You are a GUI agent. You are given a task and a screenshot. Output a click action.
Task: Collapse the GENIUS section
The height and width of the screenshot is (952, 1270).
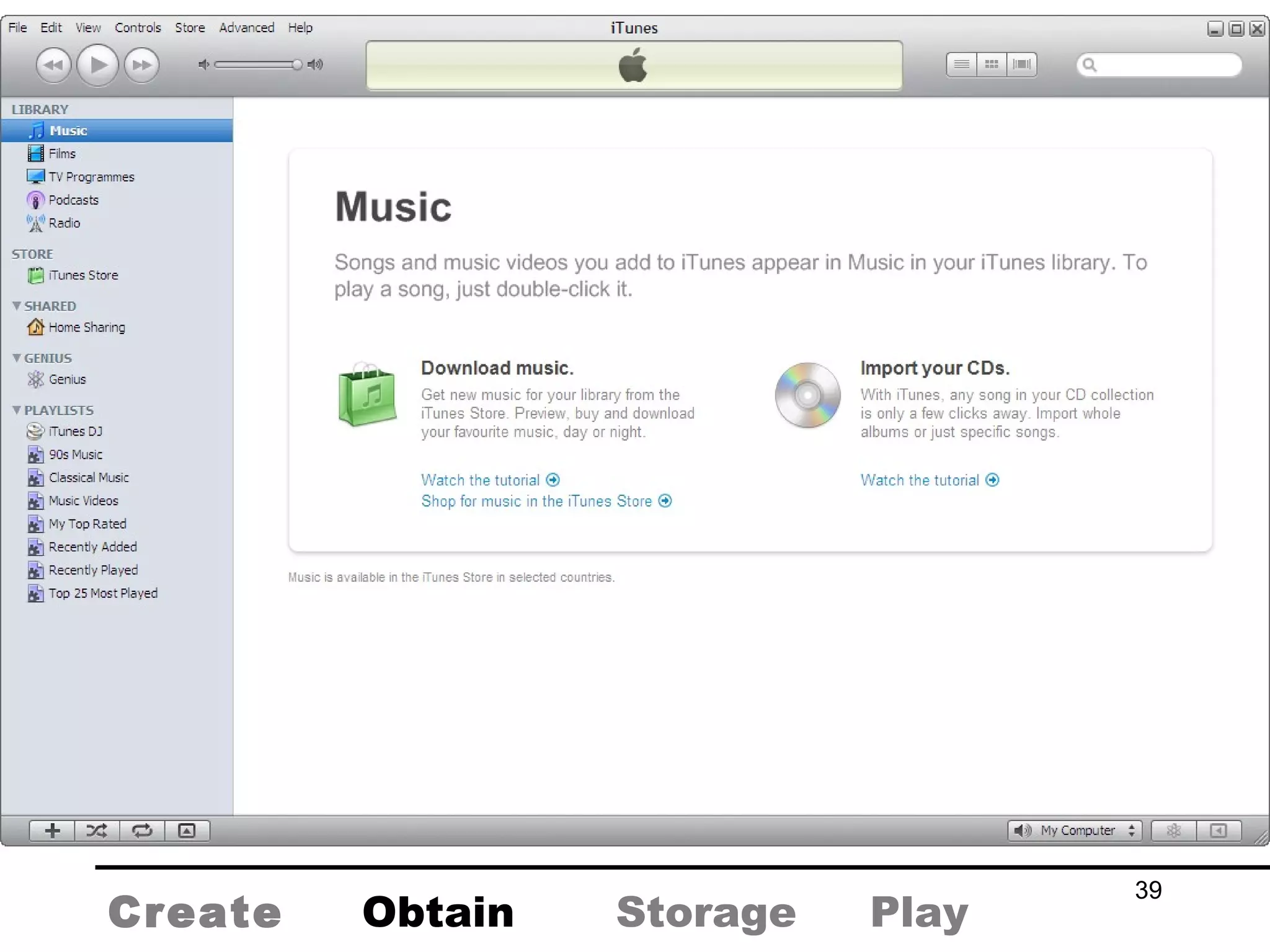[17, 358]
